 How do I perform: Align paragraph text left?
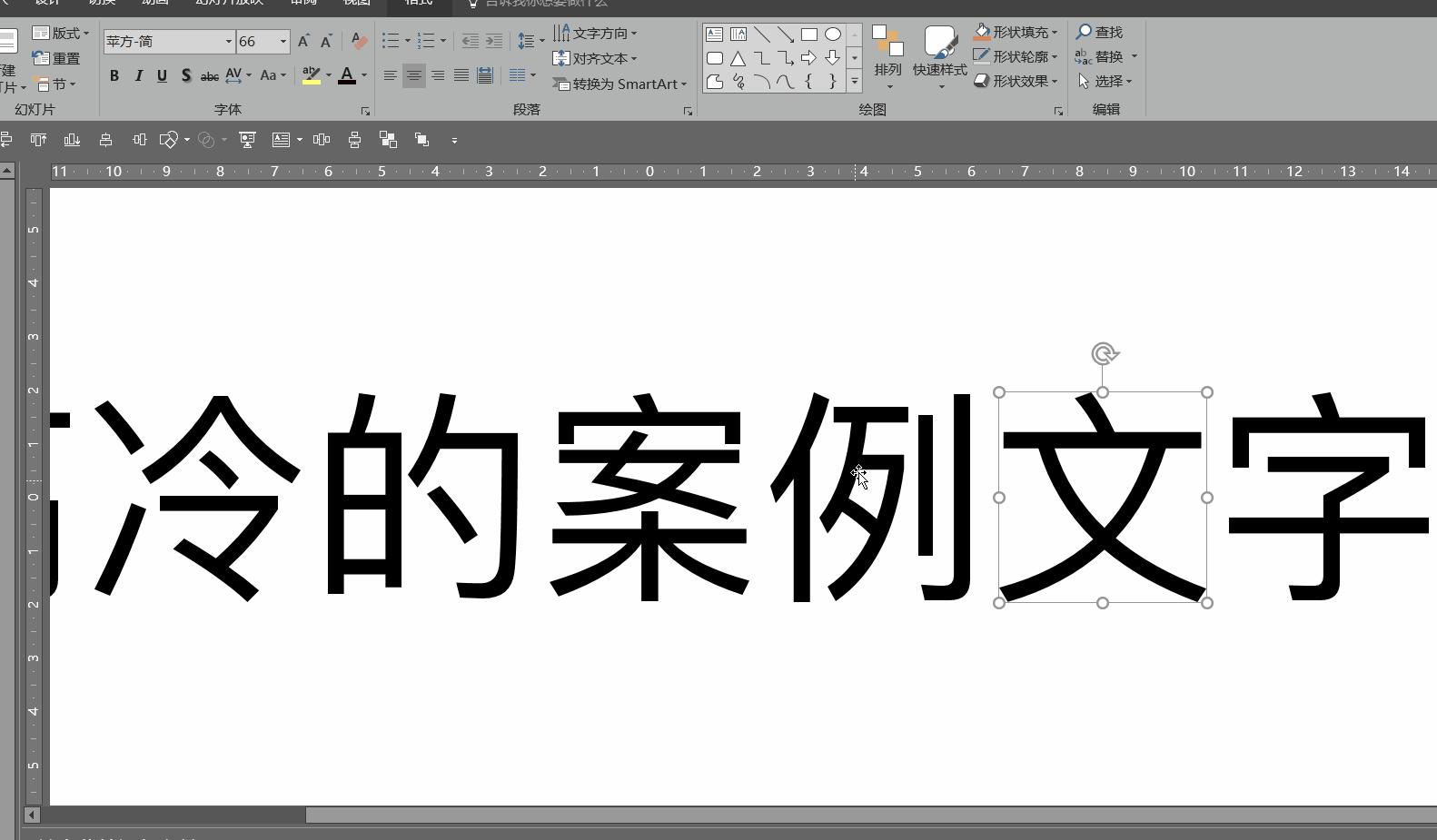tap(390, 75)
